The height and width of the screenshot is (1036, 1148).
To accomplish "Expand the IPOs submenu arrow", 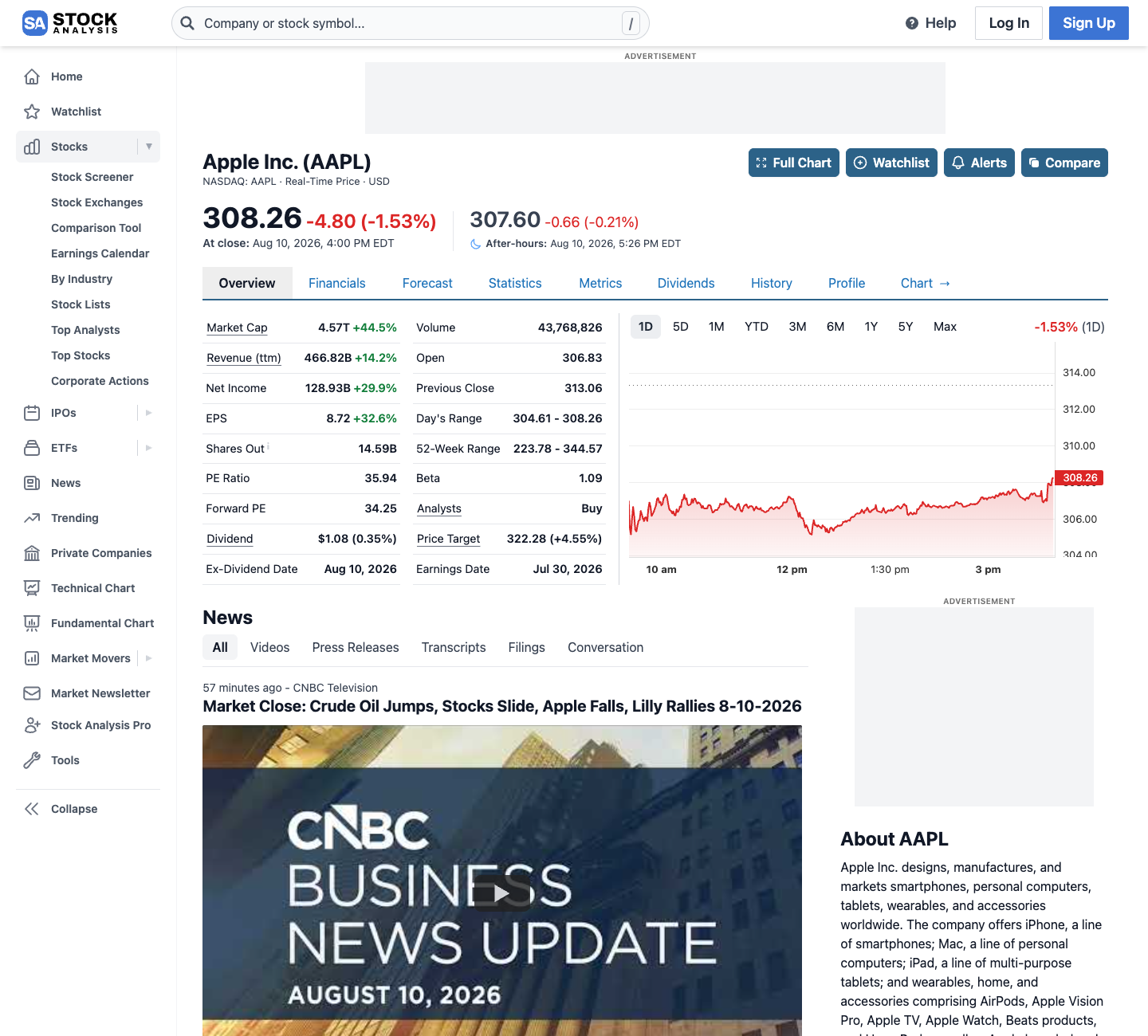I will coord(149,413).
